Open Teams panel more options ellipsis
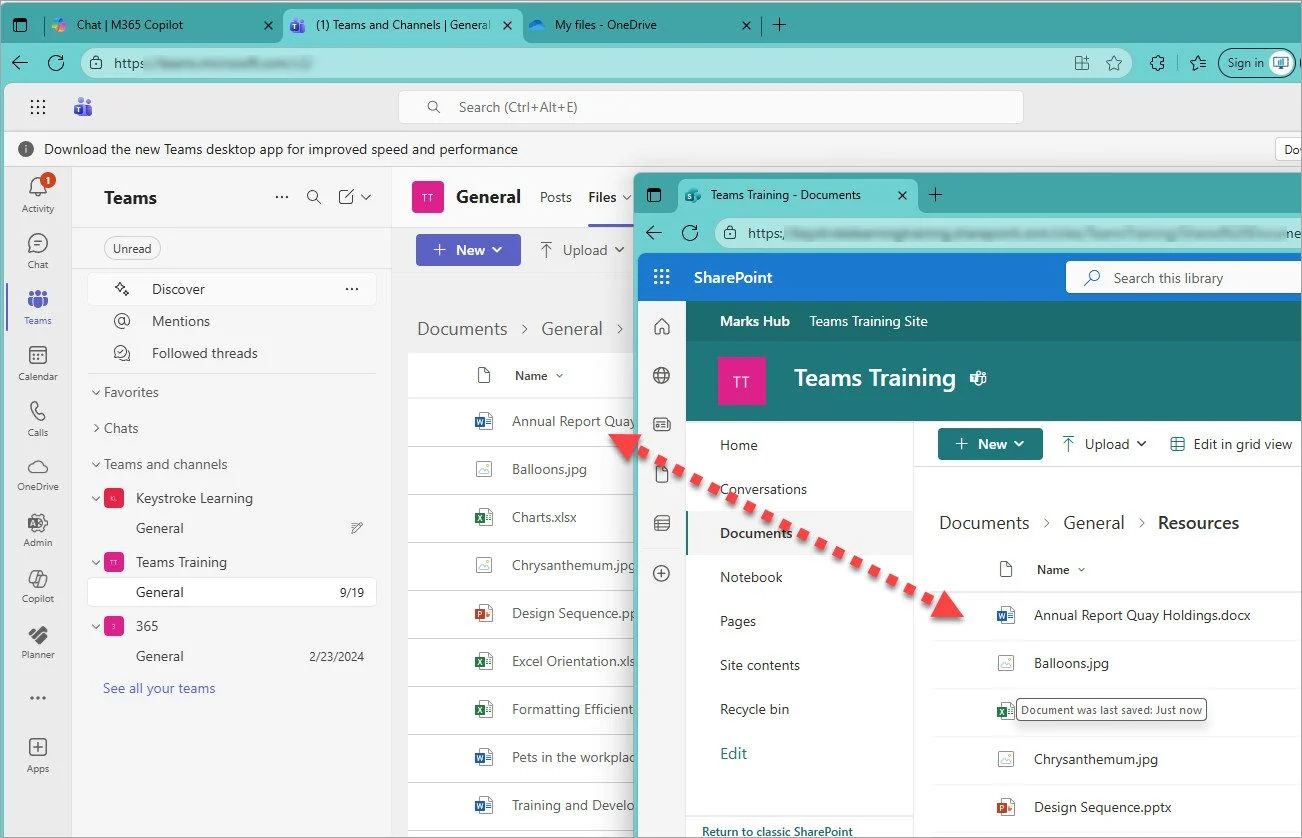The image size is (1302, 838). (282, 197)
